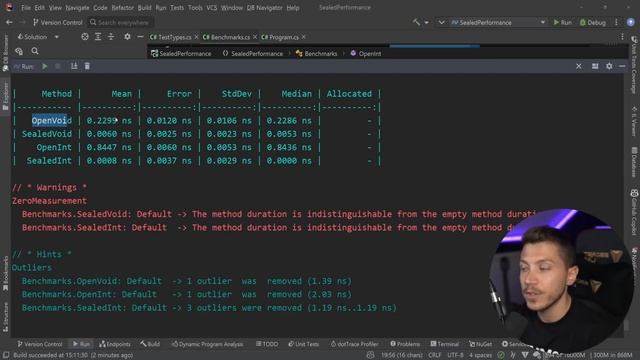Open Dynamic Program Analysis tool window
The image size is (640, 360).
[x=207, y=344]
